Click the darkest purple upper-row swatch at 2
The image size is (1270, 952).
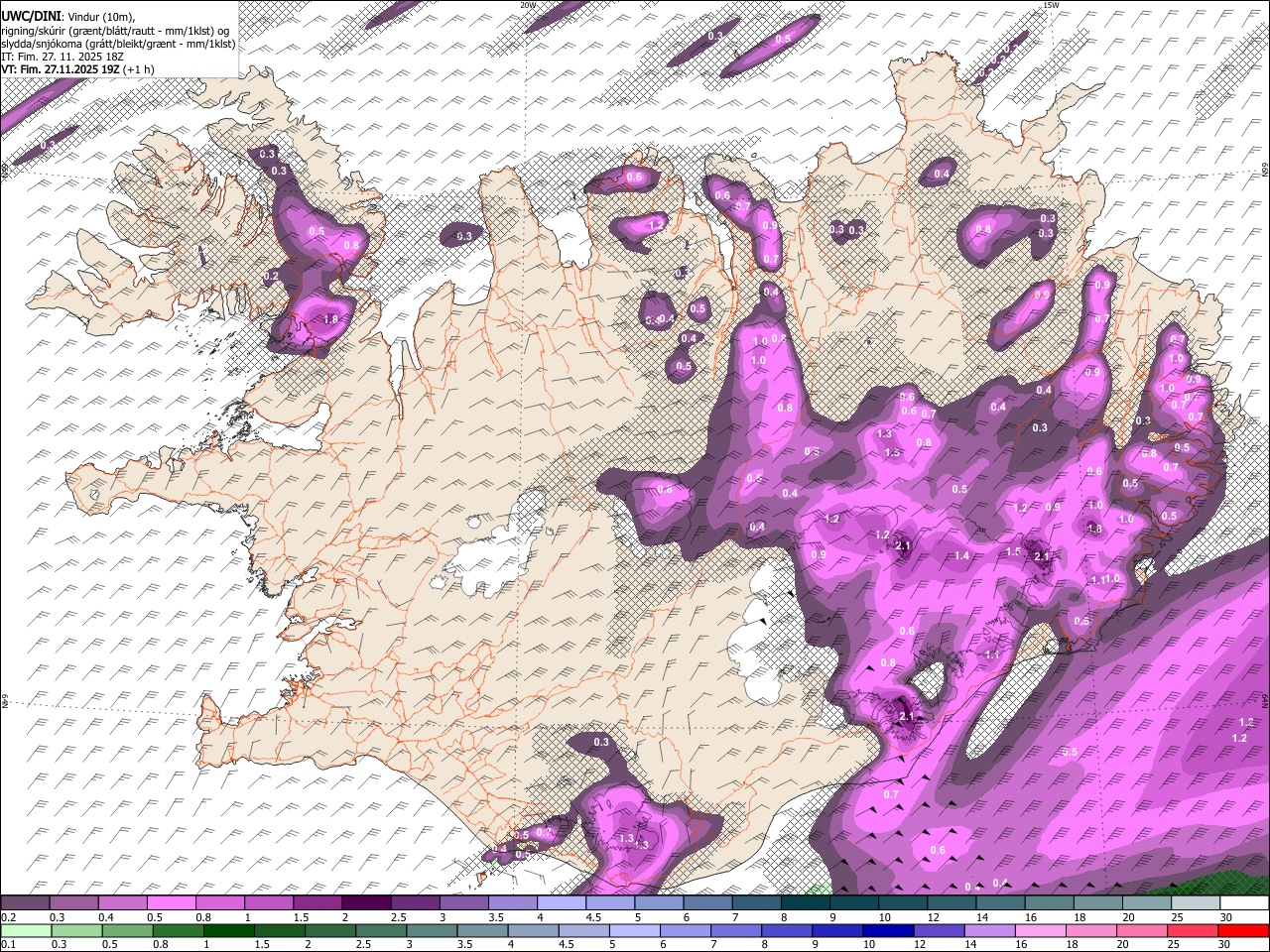point(365,903)
